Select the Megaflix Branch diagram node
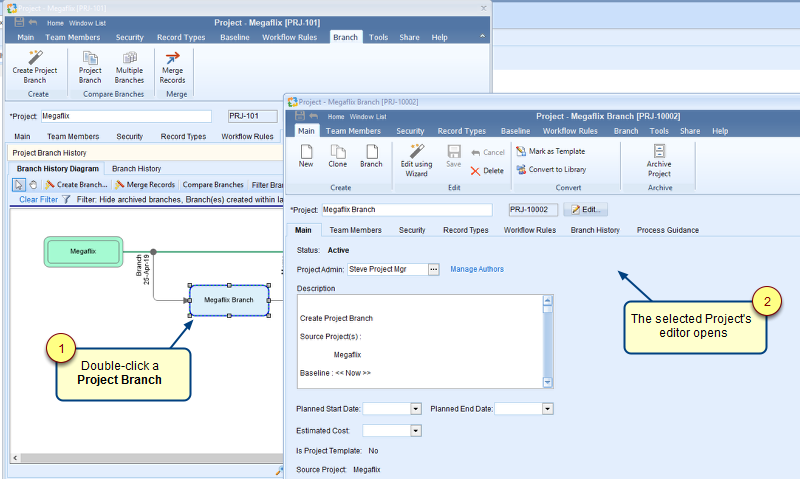The width and height of the screenshot is (800, 479). pos(229,300)
